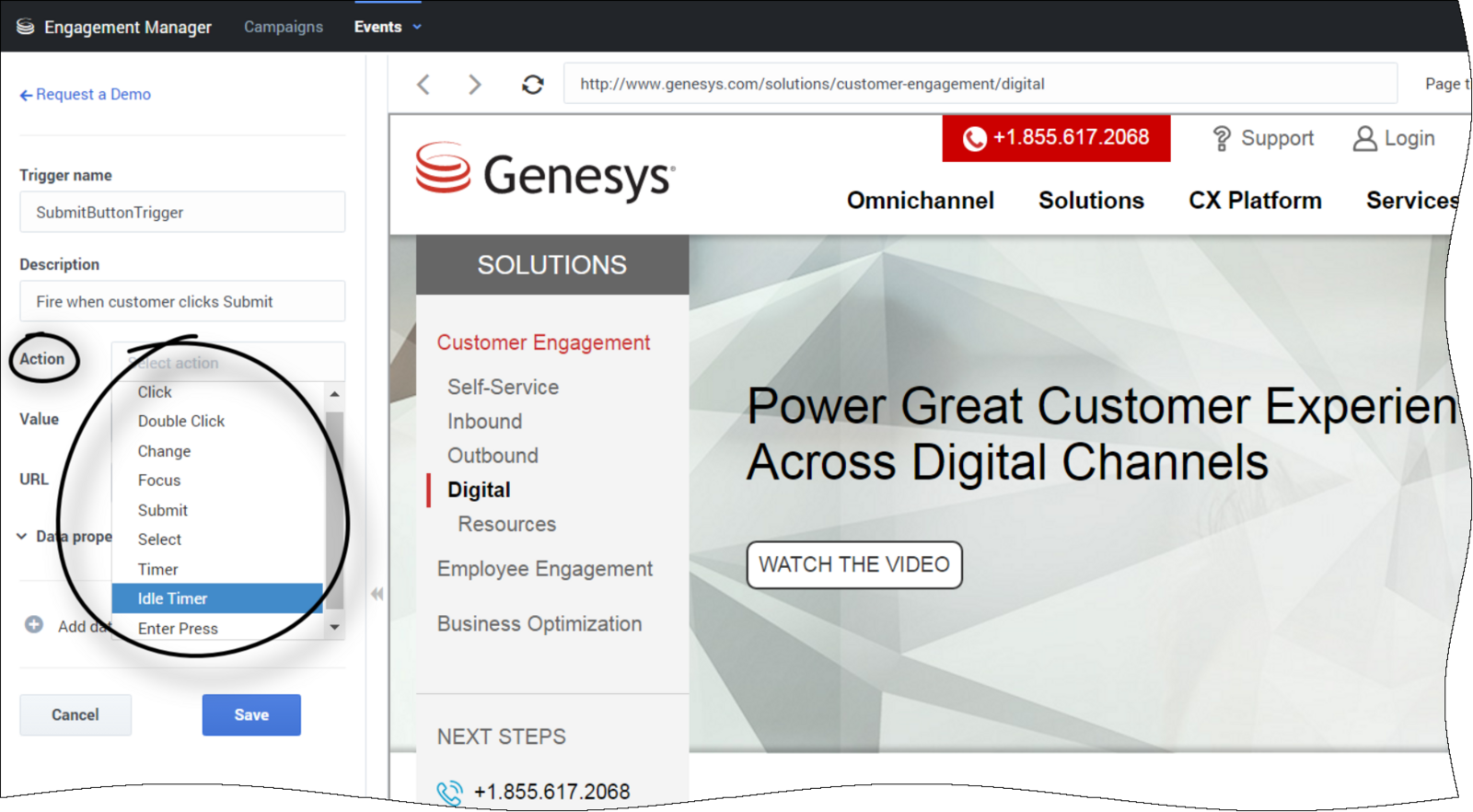Open Digital sidebar link
This screenshot has width=1473, height=812.
(x=479, y=490)
